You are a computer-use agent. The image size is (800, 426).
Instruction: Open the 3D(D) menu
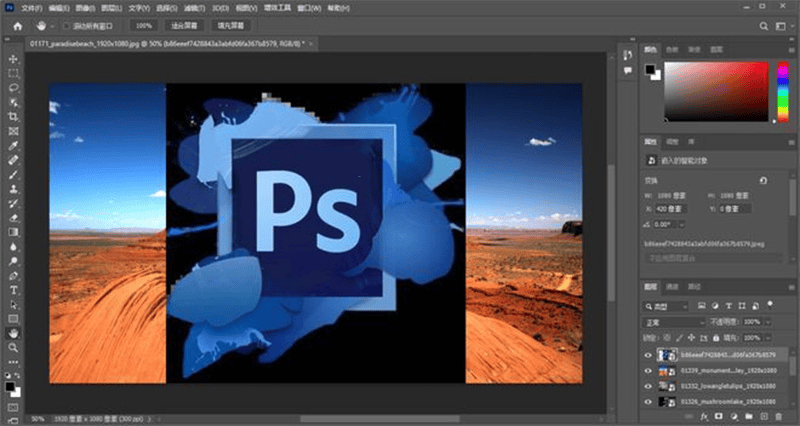click(x=220, y=8)
